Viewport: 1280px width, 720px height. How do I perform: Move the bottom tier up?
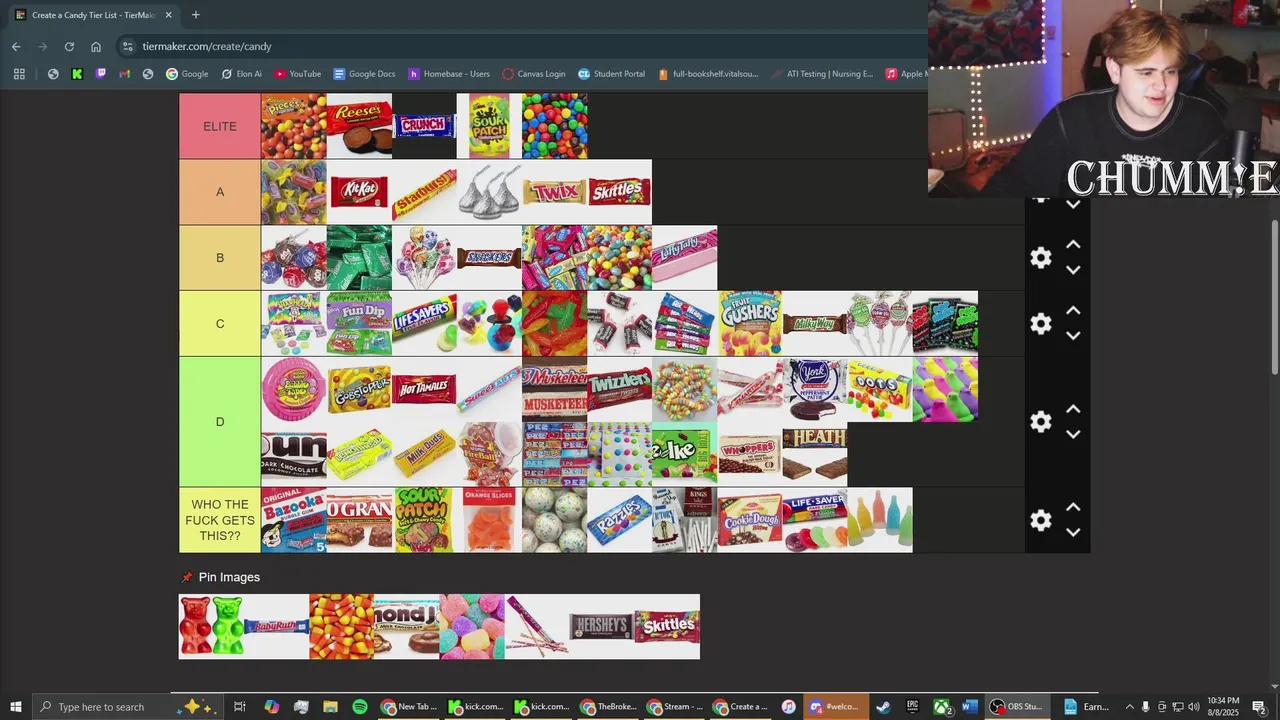(x=1073, y=507)
